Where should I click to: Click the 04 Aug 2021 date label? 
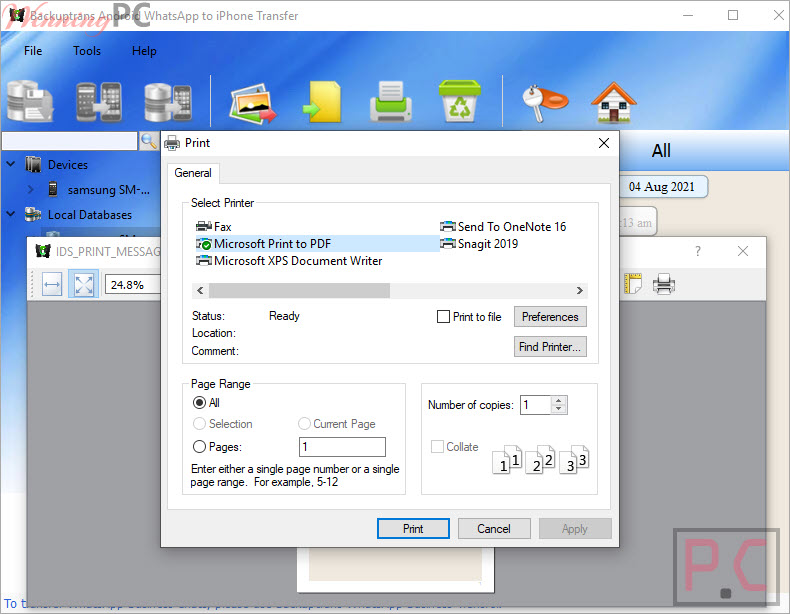(x=662, y=187)
